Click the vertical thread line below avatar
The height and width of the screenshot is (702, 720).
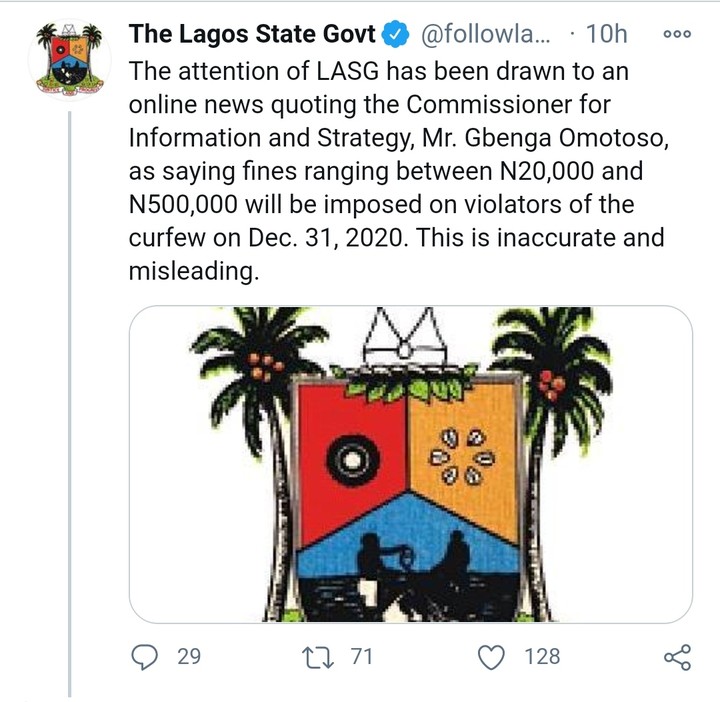(69, 400)
